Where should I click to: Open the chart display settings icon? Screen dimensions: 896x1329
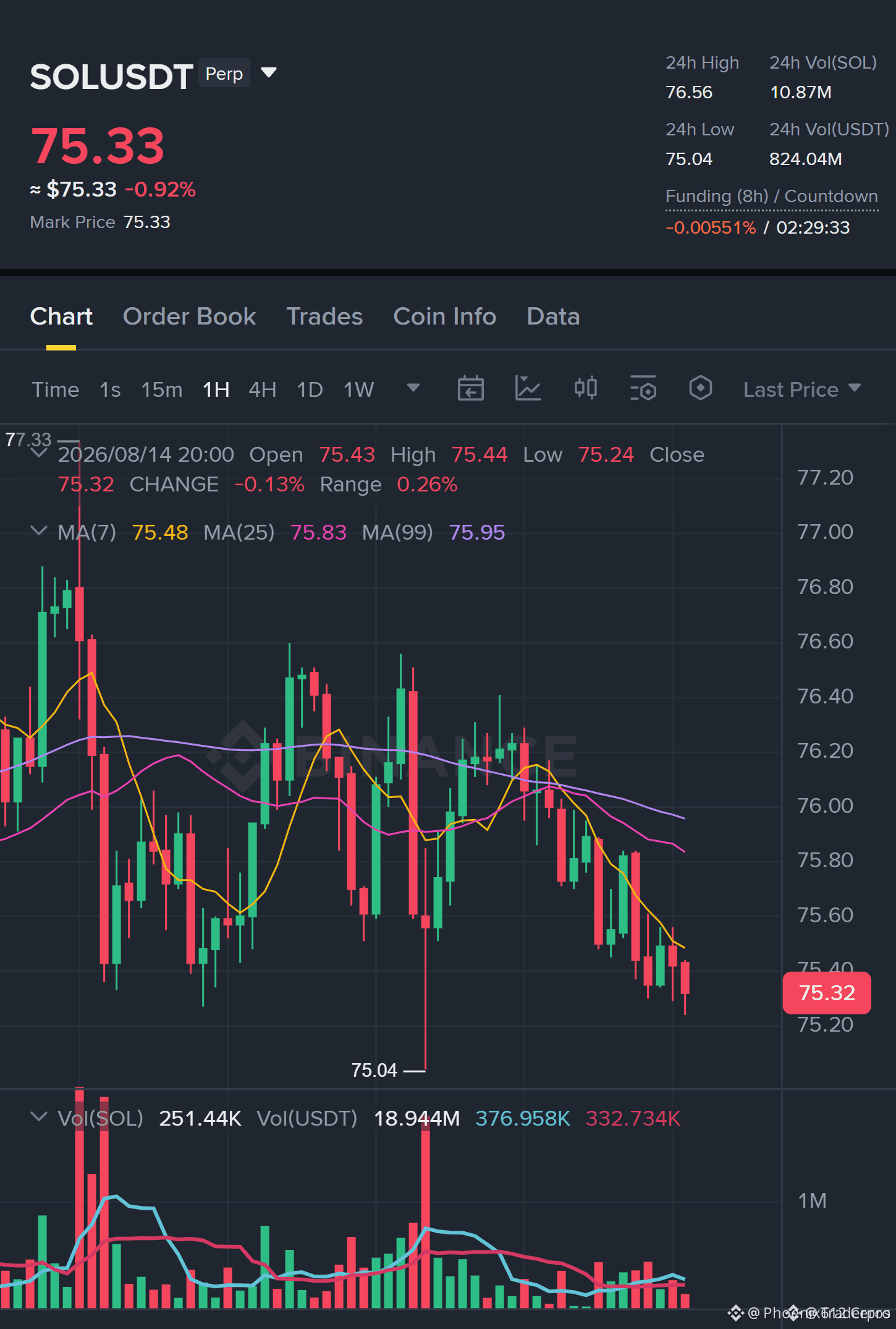(643, 389)
